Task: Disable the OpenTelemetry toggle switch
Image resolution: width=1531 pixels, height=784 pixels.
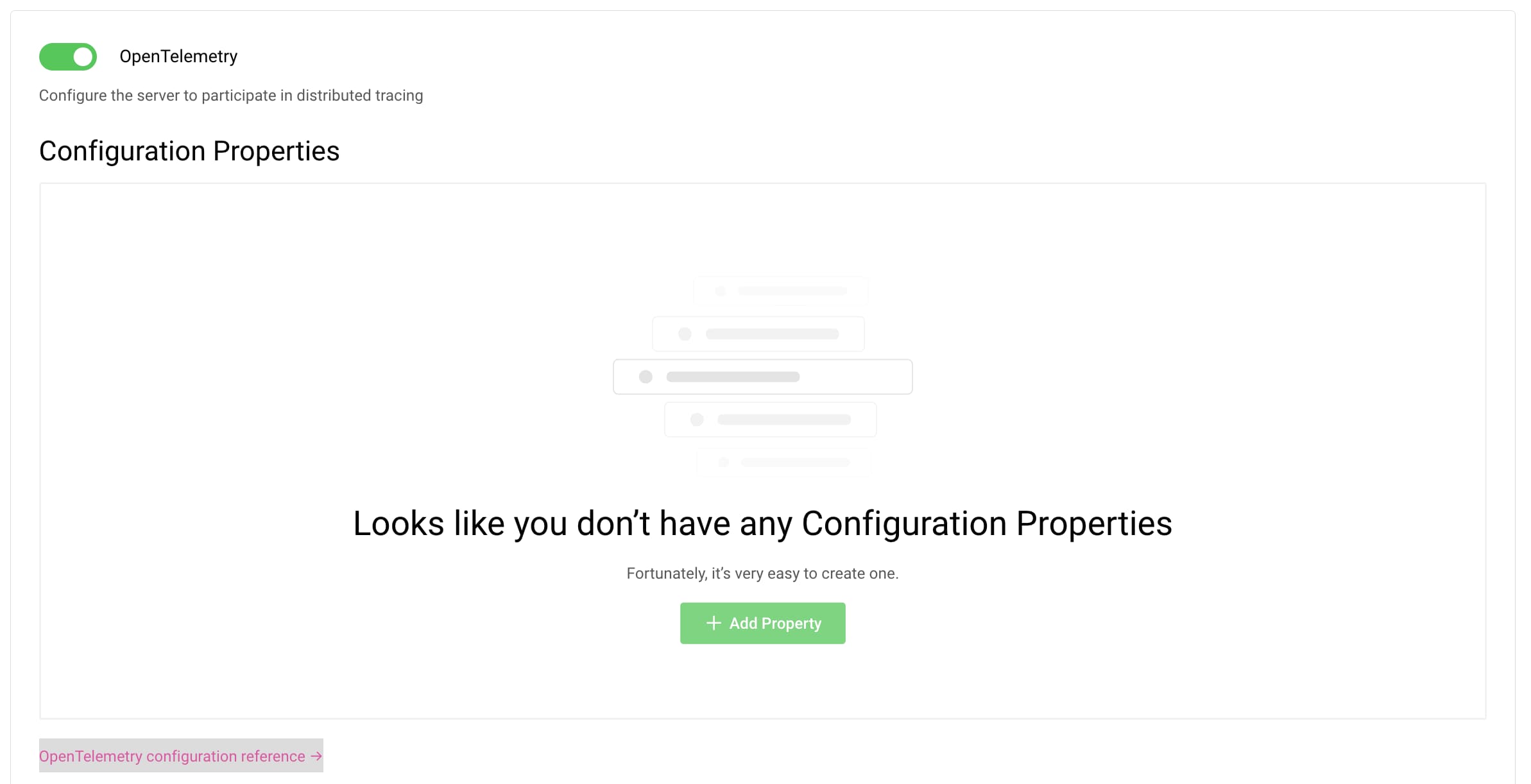Action: tap(68, 56)
